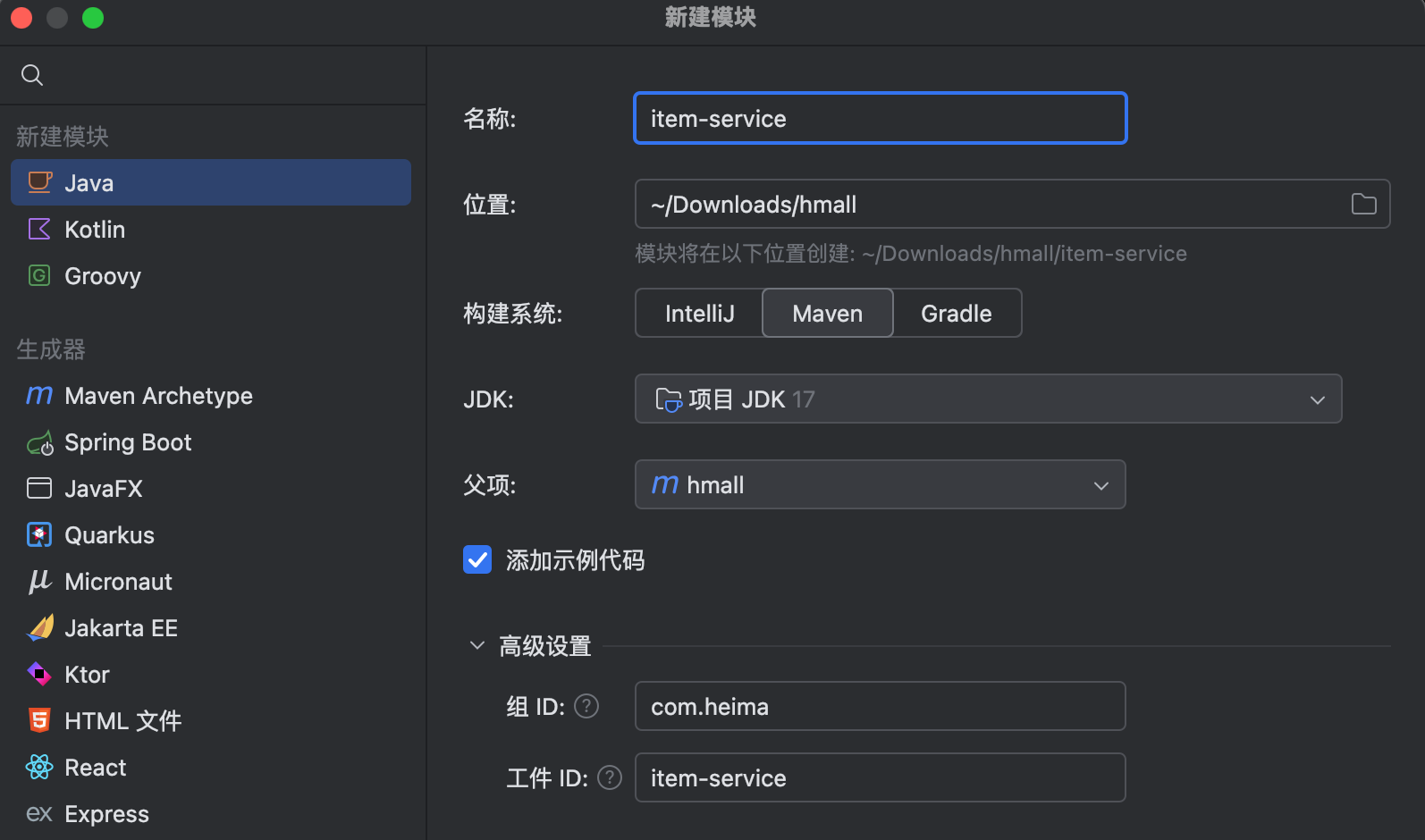The image size is (1425, 840).
Task: Click the Express ex icon
Action: [x=39, y=813]
